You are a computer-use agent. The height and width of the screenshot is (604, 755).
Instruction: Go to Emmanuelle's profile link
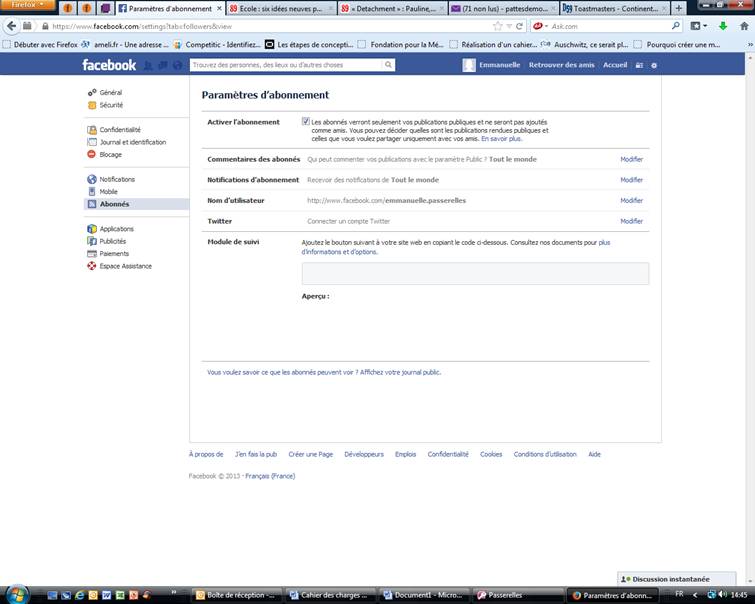click(x=499, y=65)
